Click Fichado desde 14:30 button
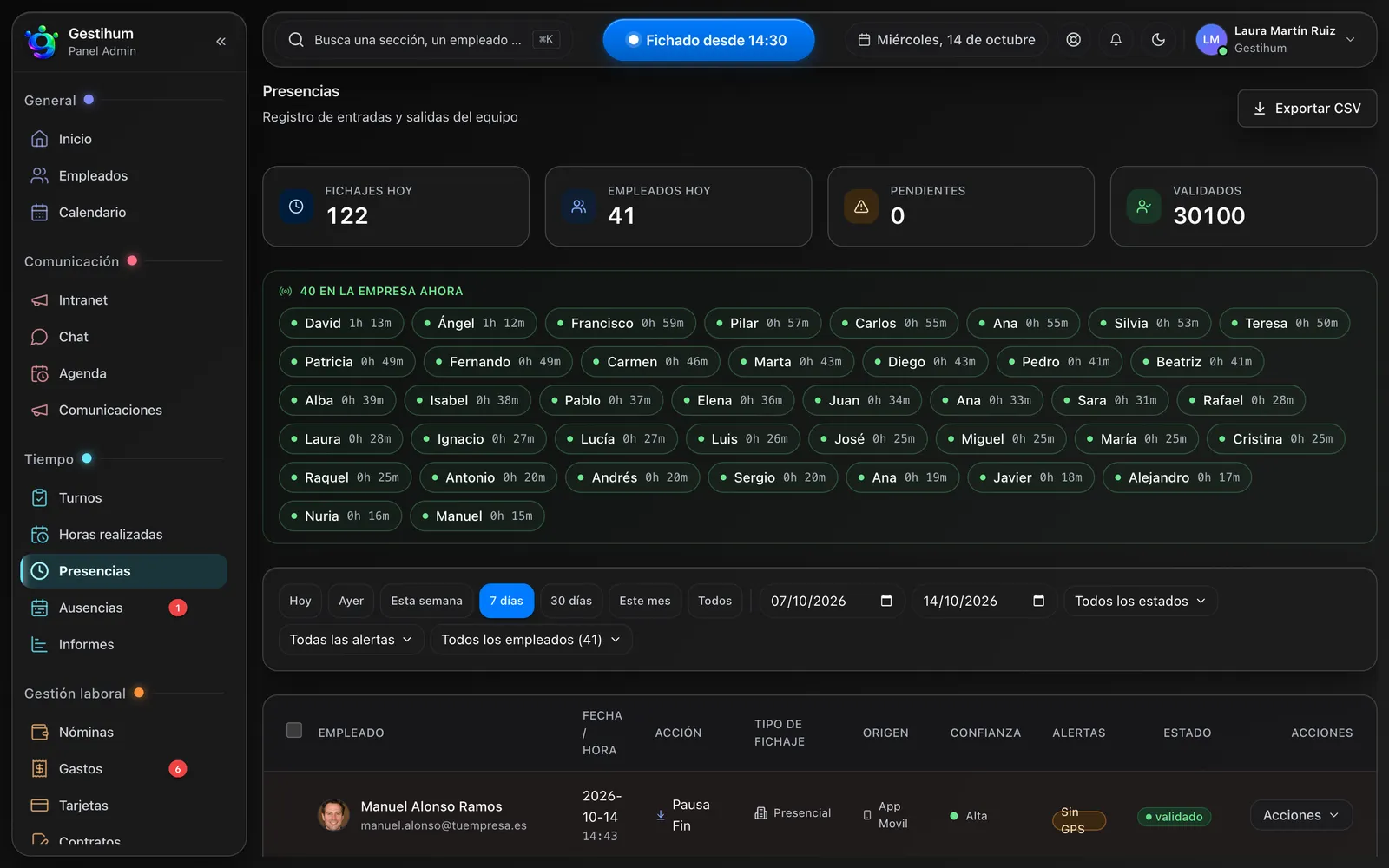This screenshot has height=868, width=1389. [x=708, y=40]
